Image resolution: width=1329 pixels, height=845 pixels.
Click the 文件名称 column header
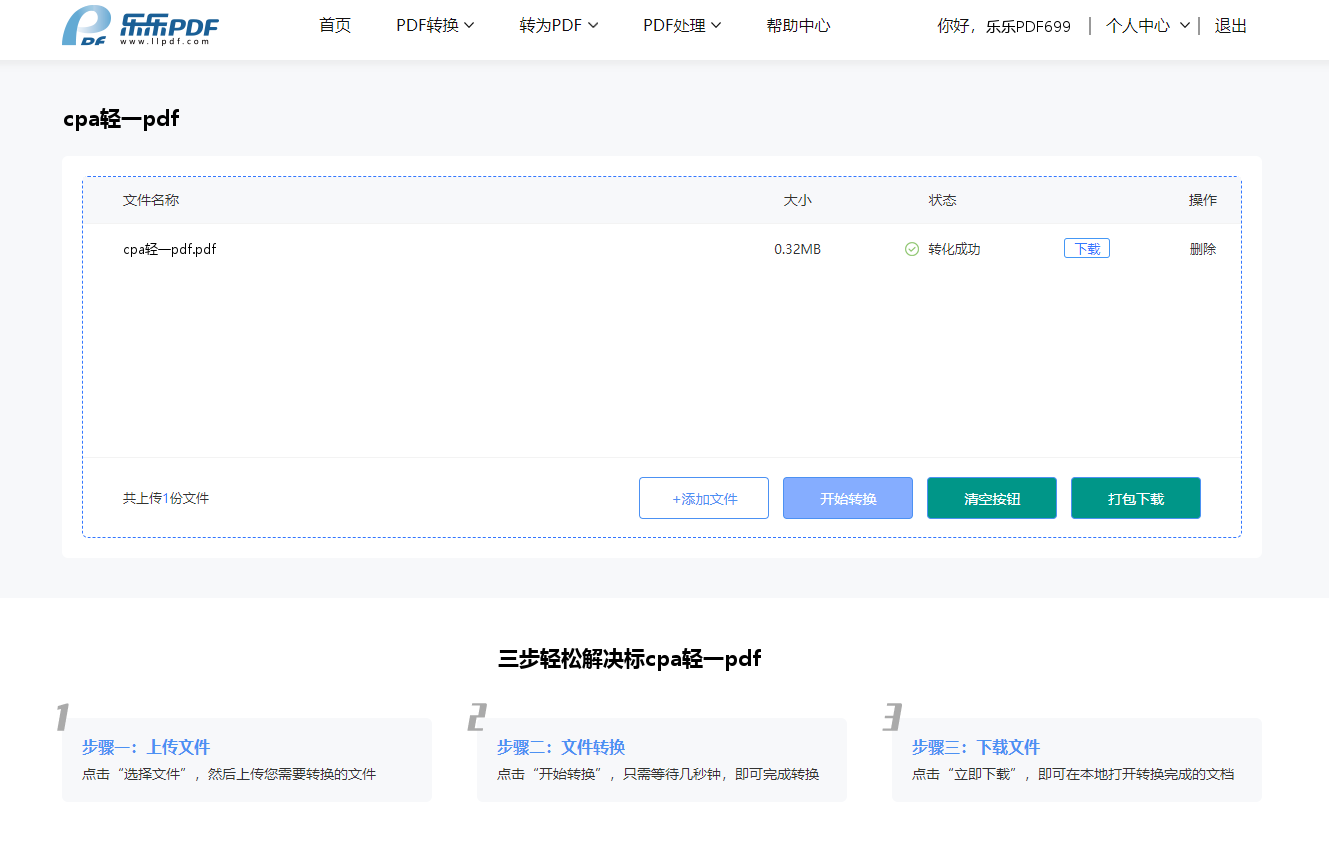coord(151,200)
